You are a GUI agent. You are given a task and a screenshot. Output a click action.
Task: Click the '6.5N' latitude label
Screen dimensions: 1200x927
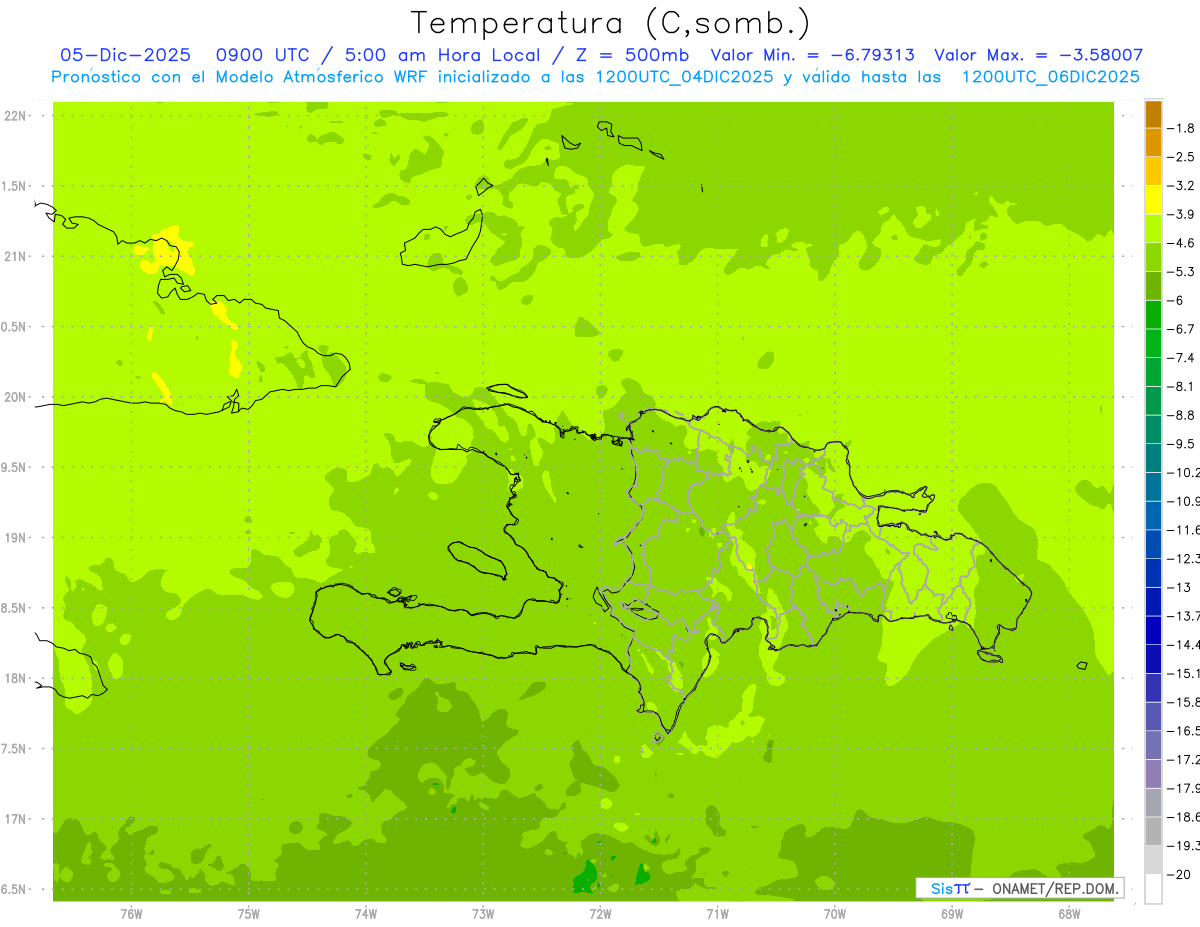coord(14,889)
